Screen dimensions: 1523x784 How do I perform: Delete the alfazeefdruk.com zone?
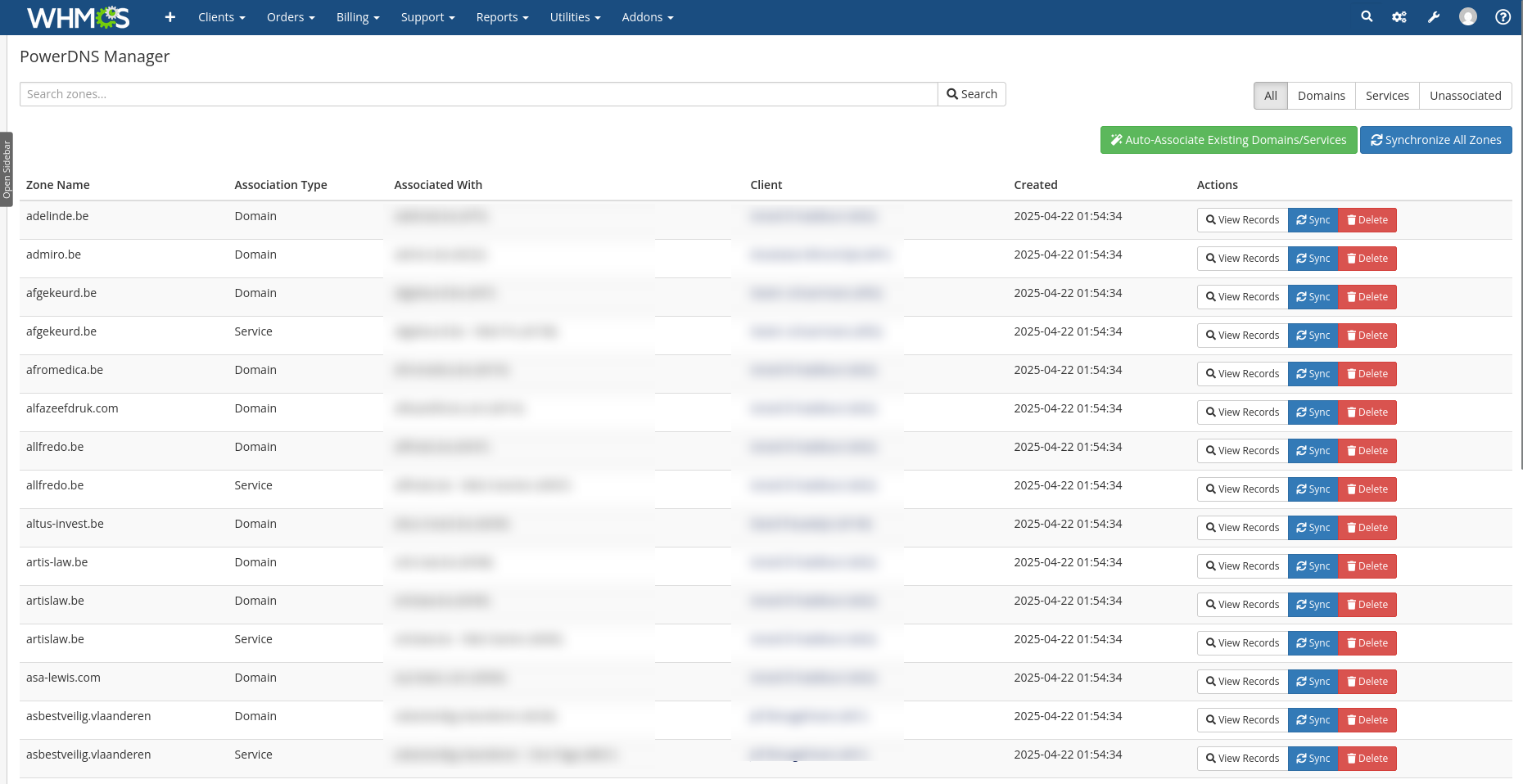[x=1367, y=412]
